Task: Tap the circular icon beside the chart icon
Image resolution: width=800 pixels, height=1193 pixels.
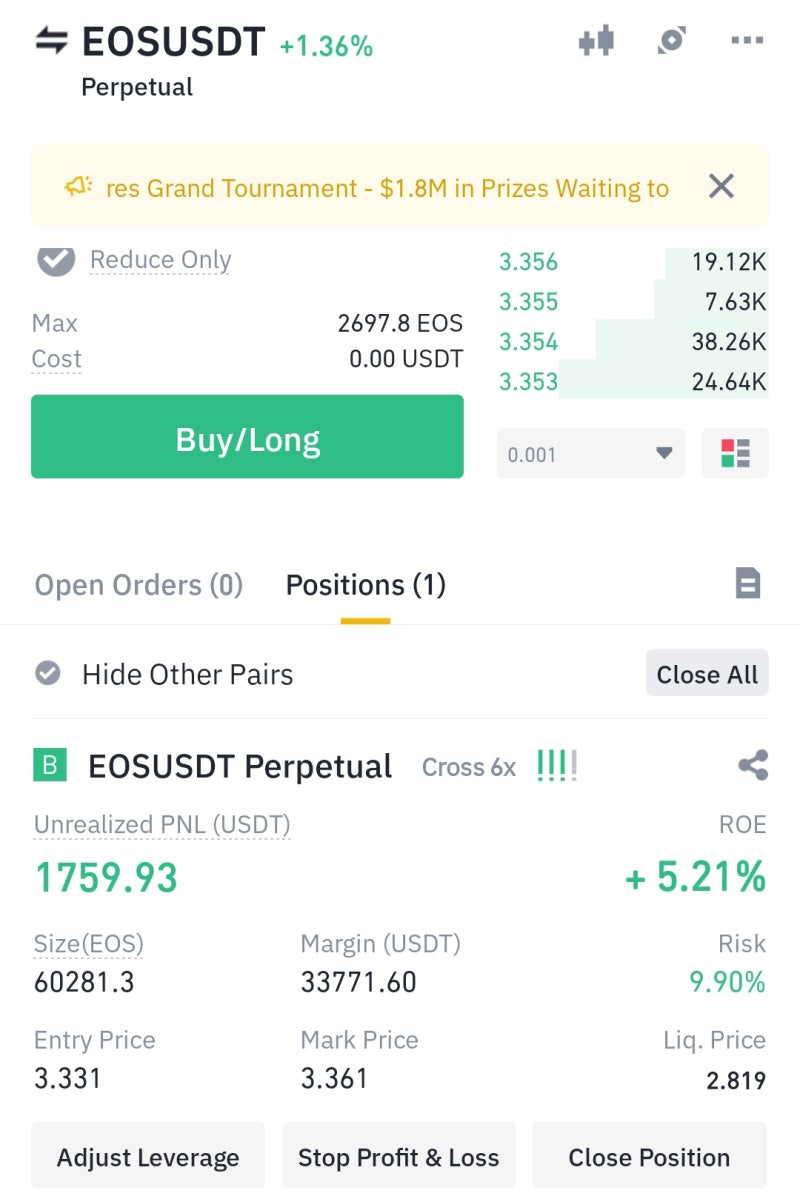Action: click(x=671, y=41)
